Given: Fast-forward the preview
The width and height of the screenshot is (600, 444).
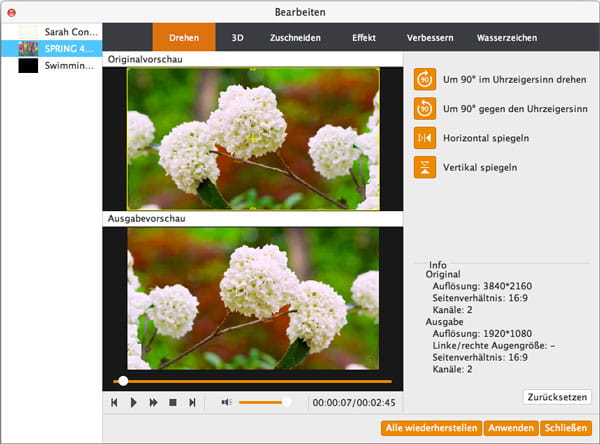Looking at the screenshot, I should click(x=153, y=402).
